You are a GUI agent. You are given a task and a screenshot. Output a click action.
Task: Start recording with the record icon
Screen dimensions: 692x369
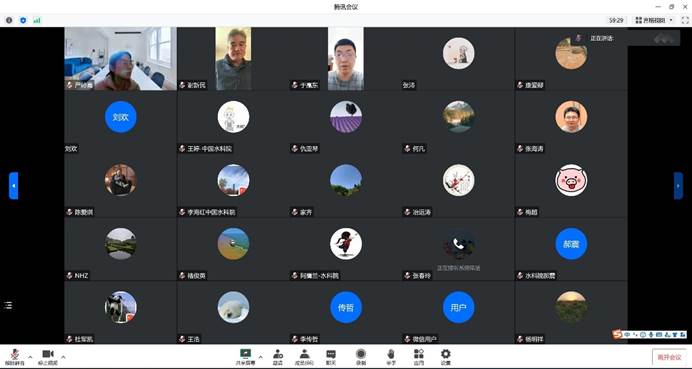click(x=361, y=356)
